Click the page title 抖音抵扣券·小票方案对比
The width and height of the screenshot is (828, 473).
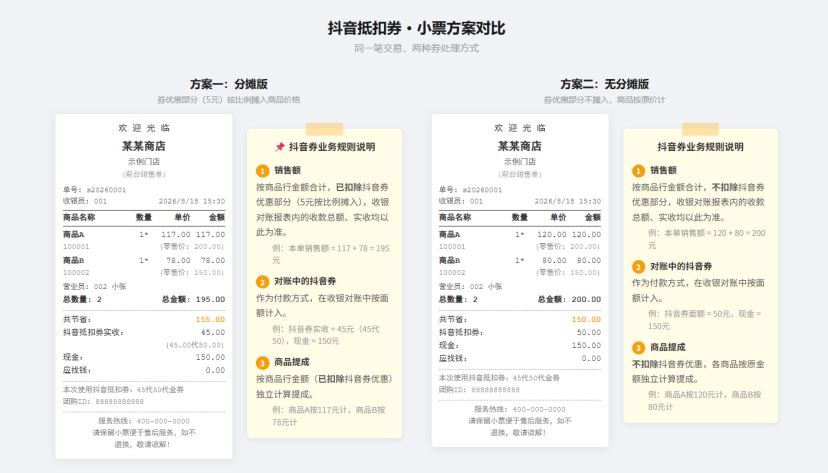[416, 28]
